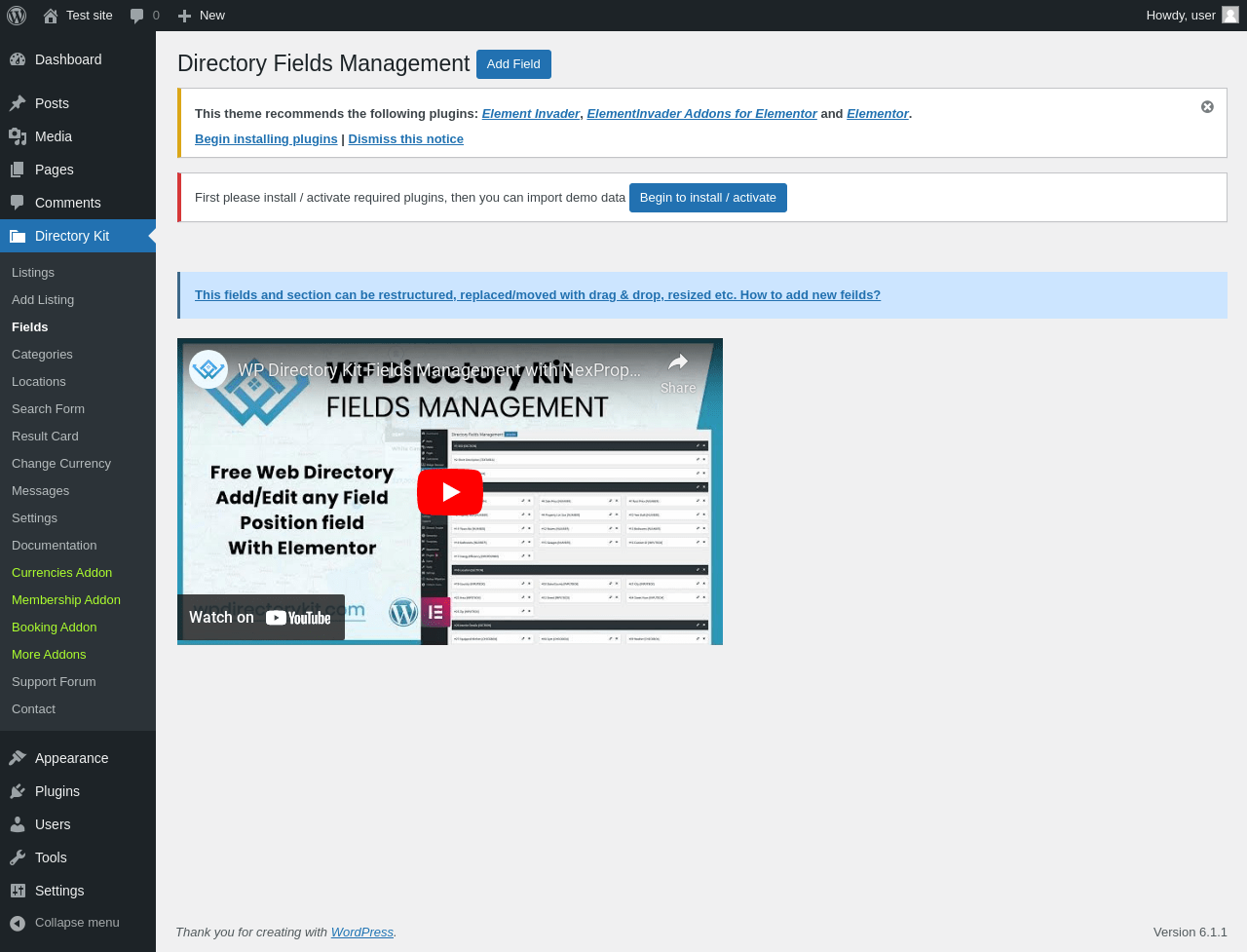Open Support Forum submenu item
This screenshot has height=952, width=1247.
[x=54, y=682]
